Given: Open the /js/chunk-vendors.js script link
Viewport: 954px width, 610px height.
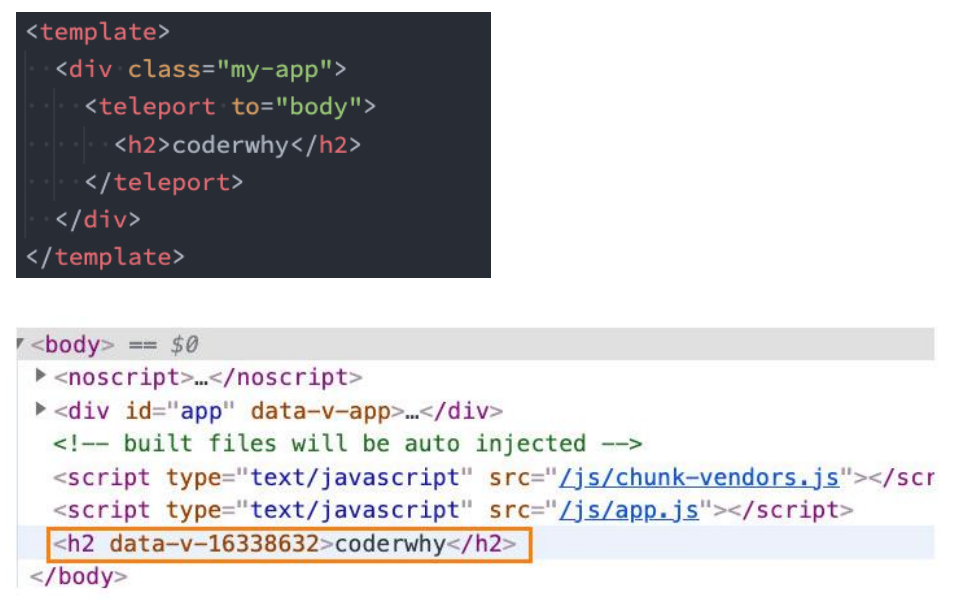Looking at the screenshot, I should point(699,477).
